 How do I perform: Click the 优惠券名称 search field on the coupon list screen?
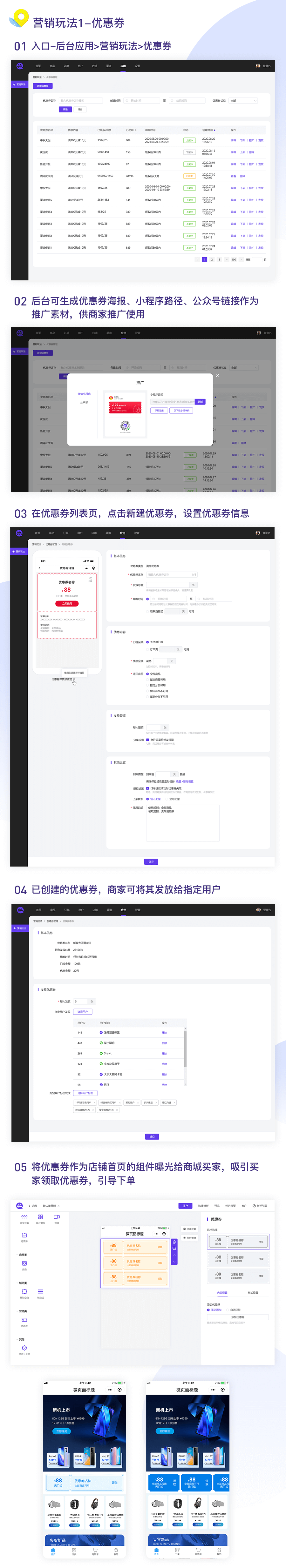coord(81,100)
